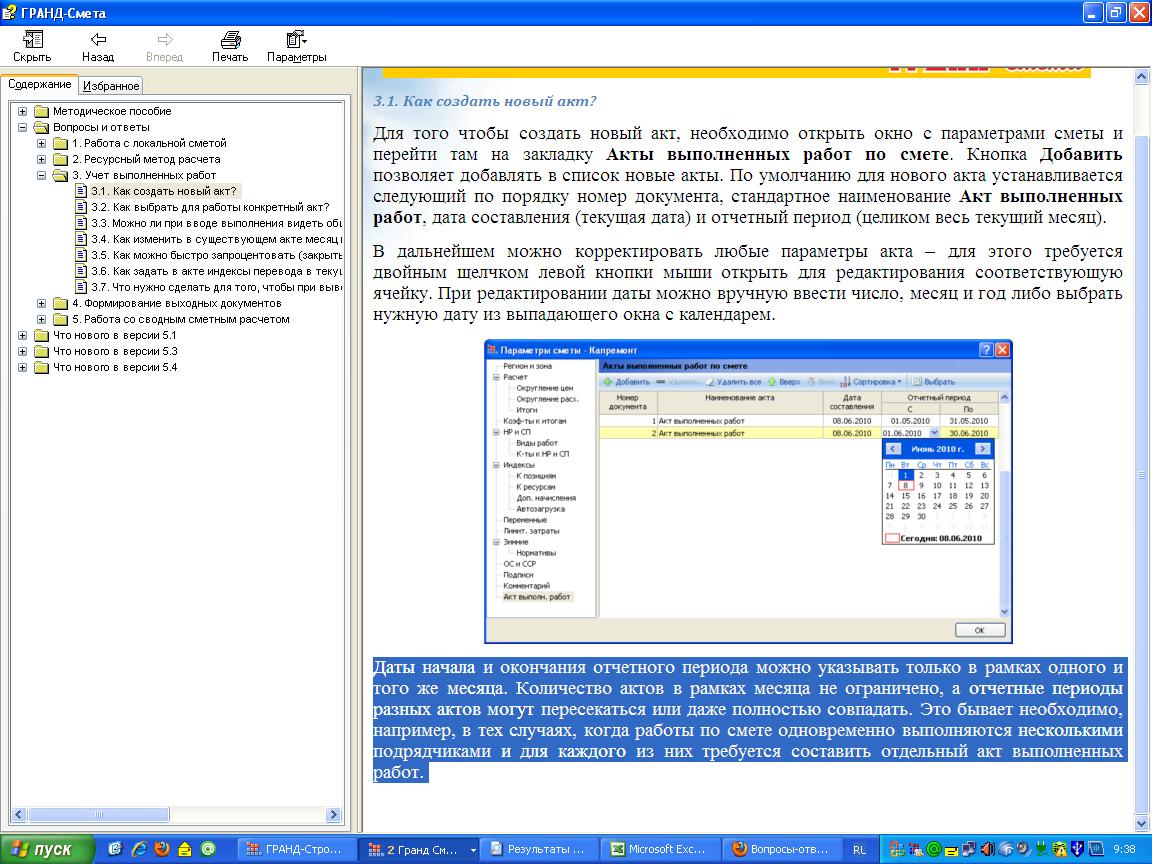The width and height of the screenshot is (1152, 864).
Task: Open topic 3.4. Как изменить в существующем акте
Action: tap(216, 240)
